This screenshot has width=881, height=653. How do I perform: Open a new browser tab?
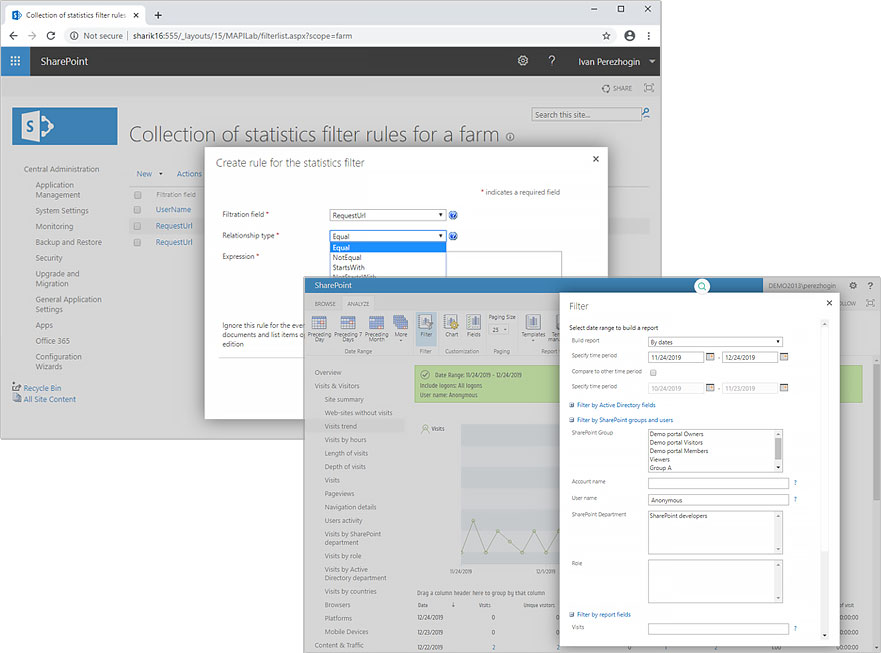(158, 15)
